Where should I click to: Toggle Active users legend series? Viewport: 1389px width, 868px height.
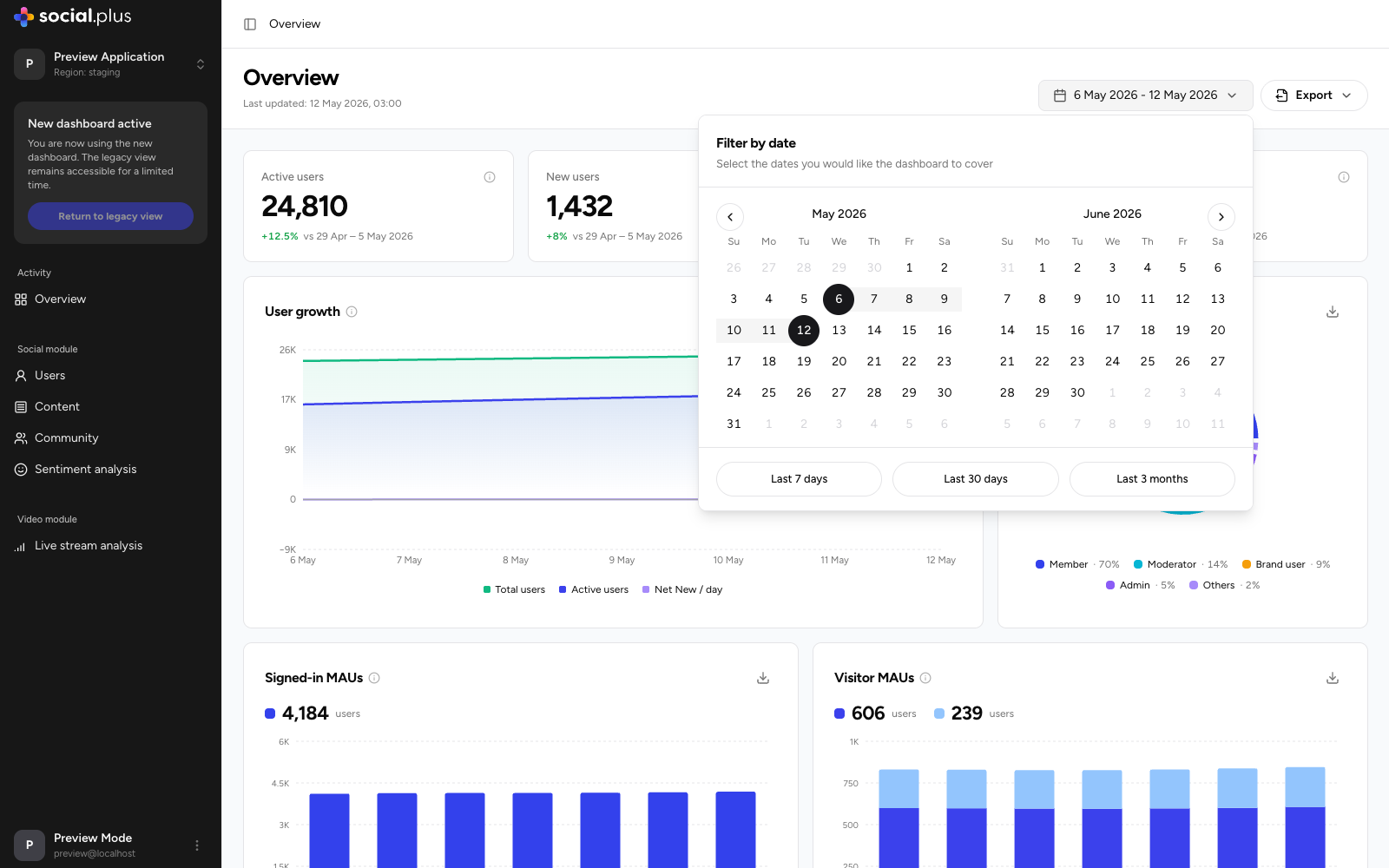594,589
